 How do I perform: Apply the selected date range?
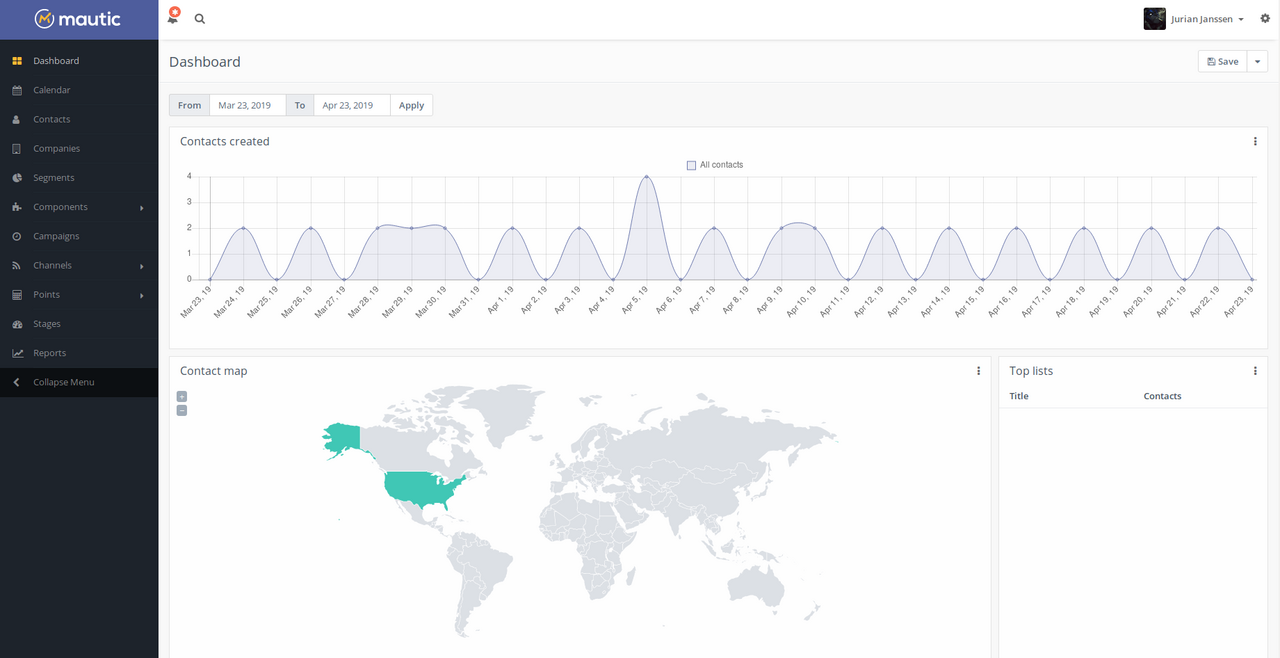[x=411, y=105]
